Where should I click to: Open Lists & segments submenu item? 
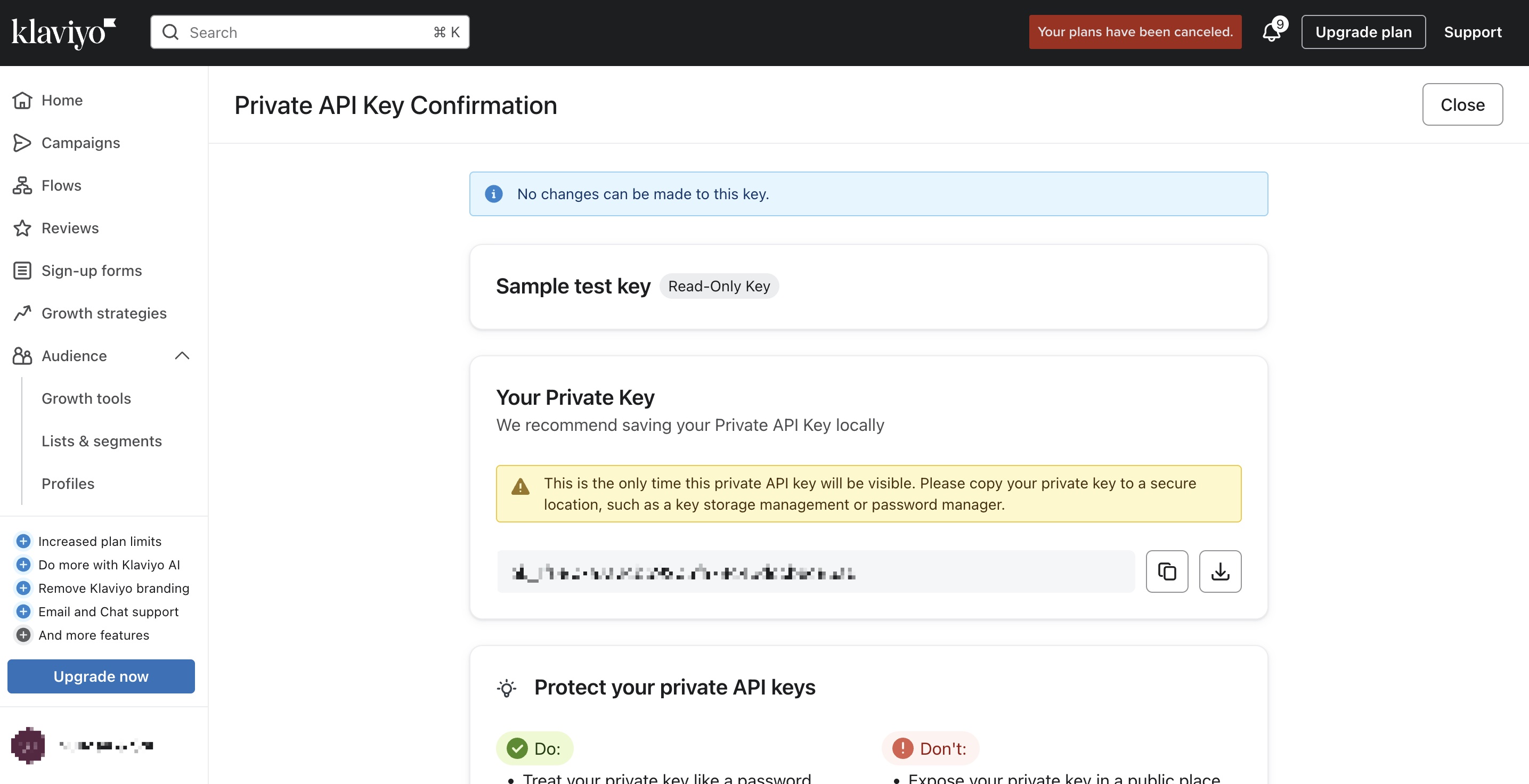[x=102, y=441]
